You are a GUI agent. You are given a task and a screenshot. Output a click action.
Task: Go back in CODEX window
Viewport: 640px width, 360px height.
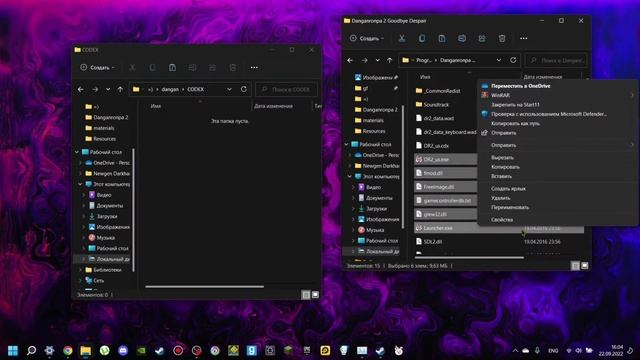pos(81,89)
